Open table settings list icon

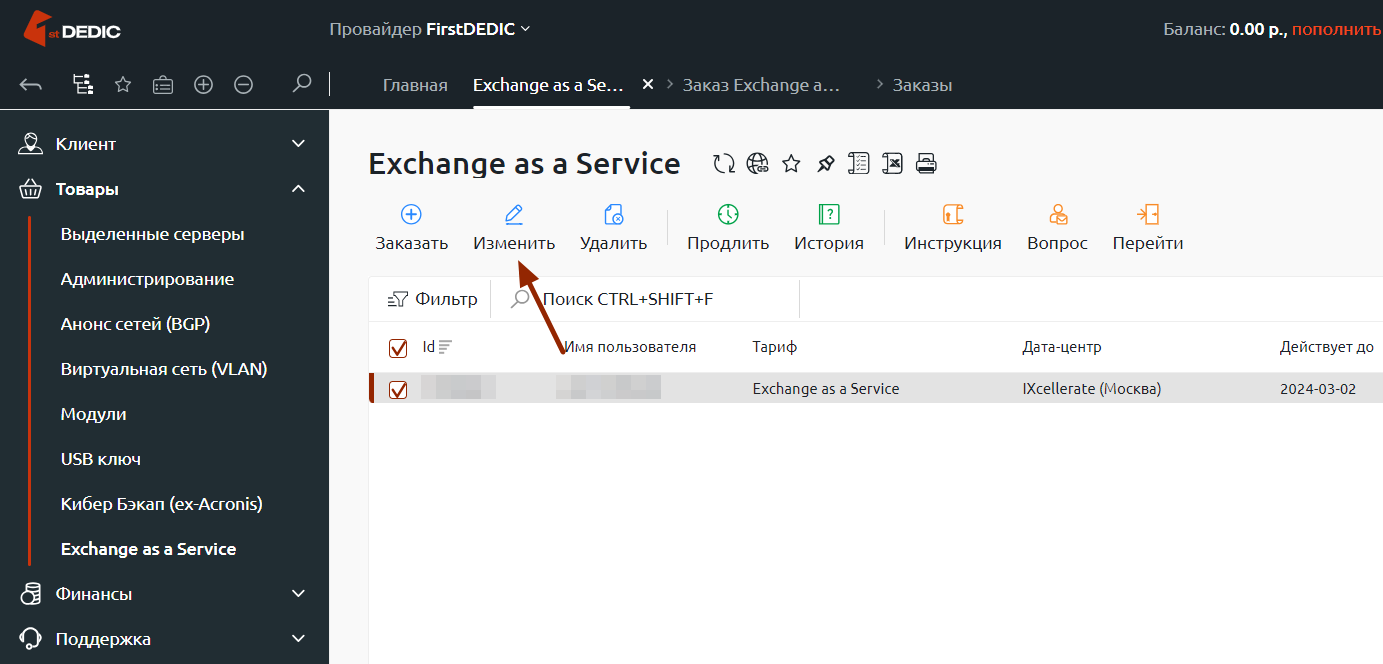859,164
